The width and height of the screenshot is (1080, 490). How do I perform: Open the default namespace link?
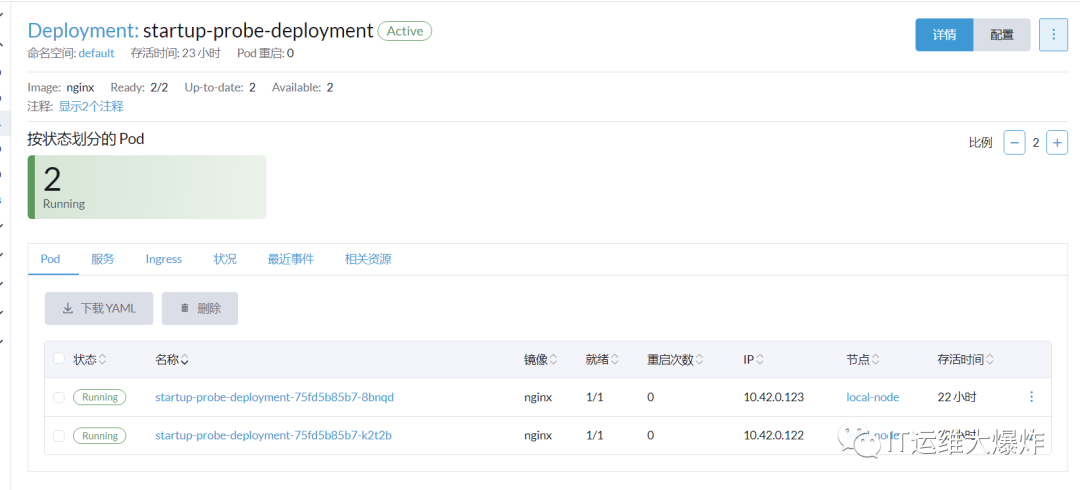tap(96, 53)
